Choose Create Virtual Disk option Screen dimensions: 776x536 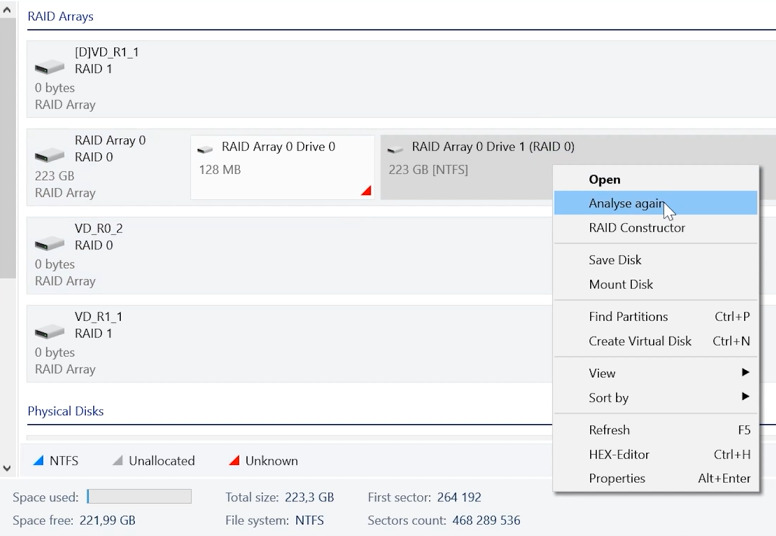pos(656,341)
